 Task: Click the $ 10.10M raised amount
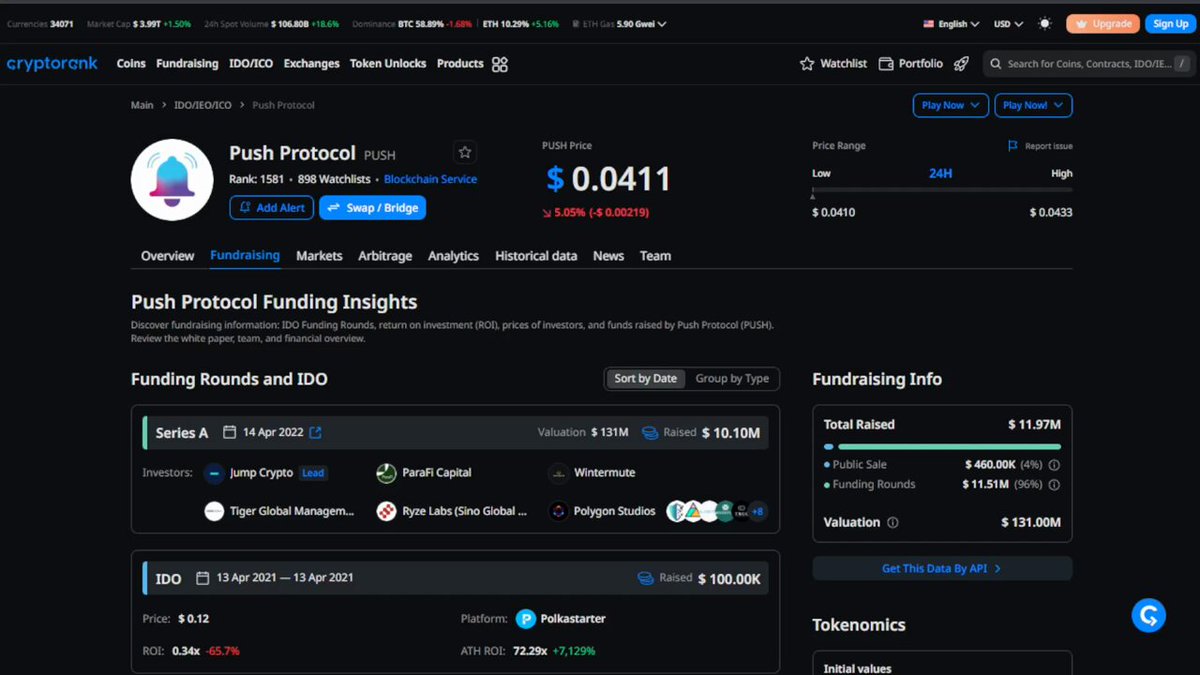tap(731, 433)
